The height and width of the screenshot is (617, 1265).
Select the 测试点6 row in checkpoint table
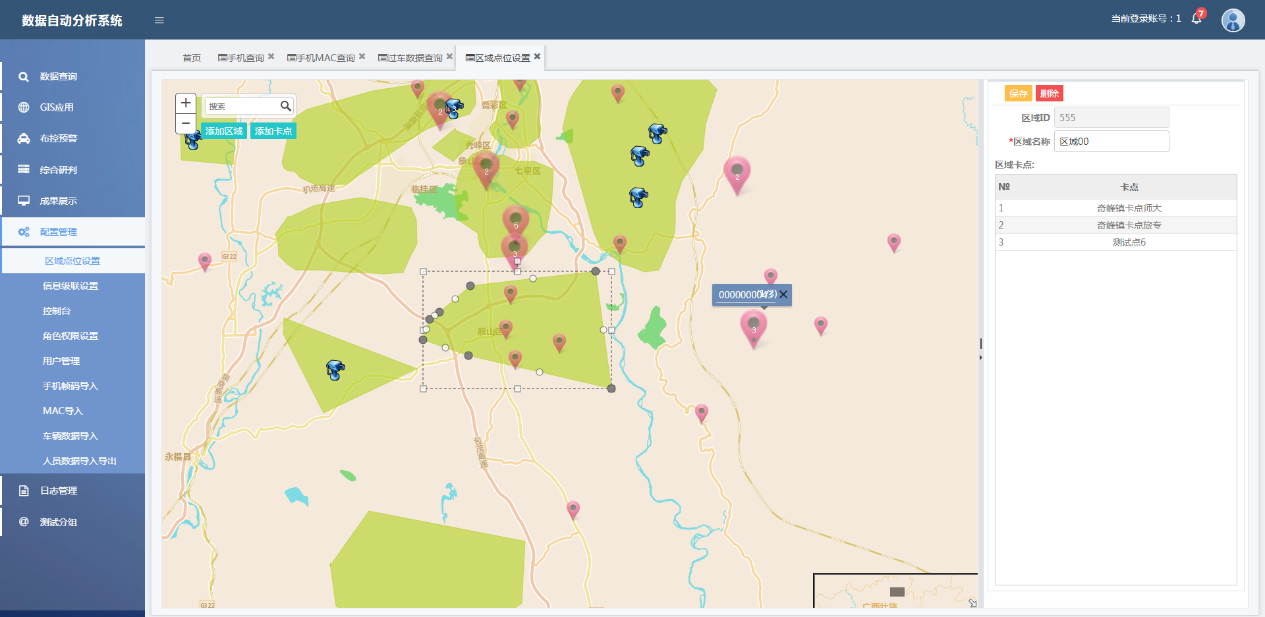tap(1115, 242)
